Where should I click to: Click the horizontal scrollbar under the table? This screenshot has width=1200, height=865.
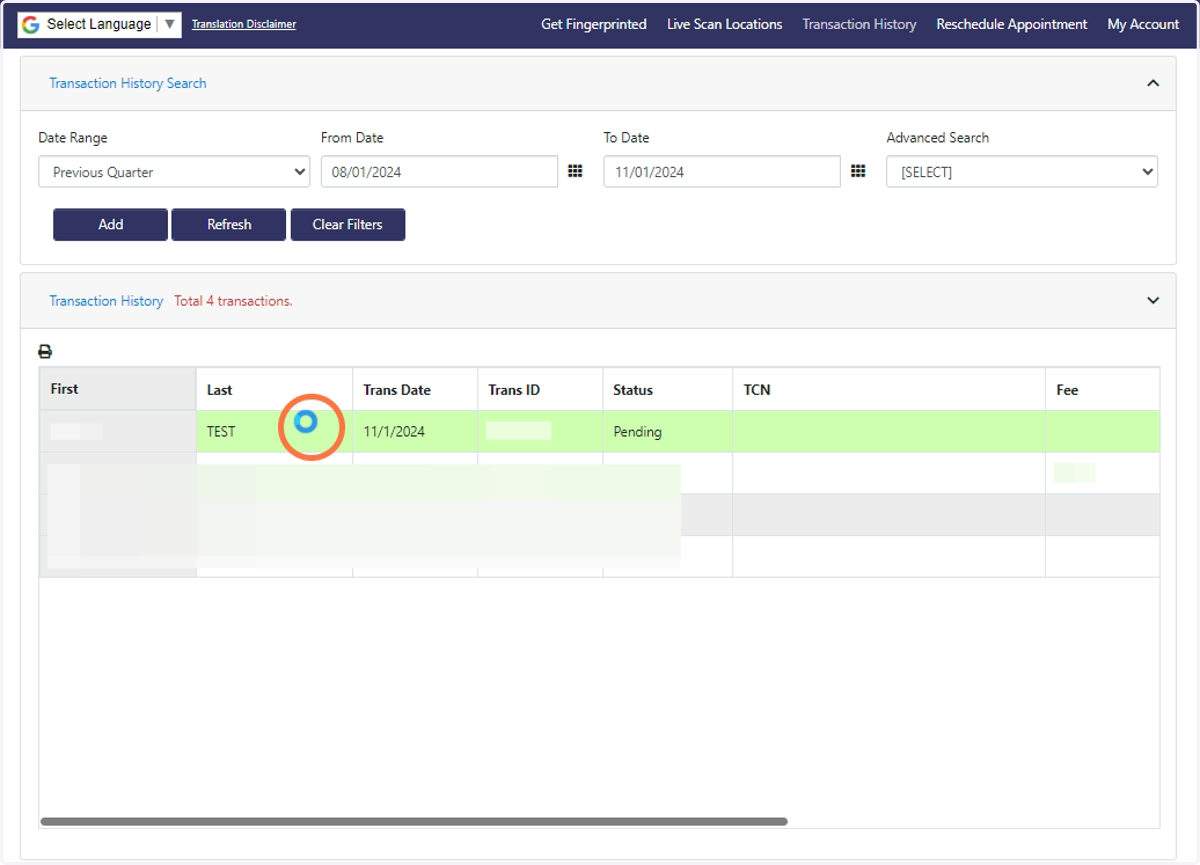414,822
